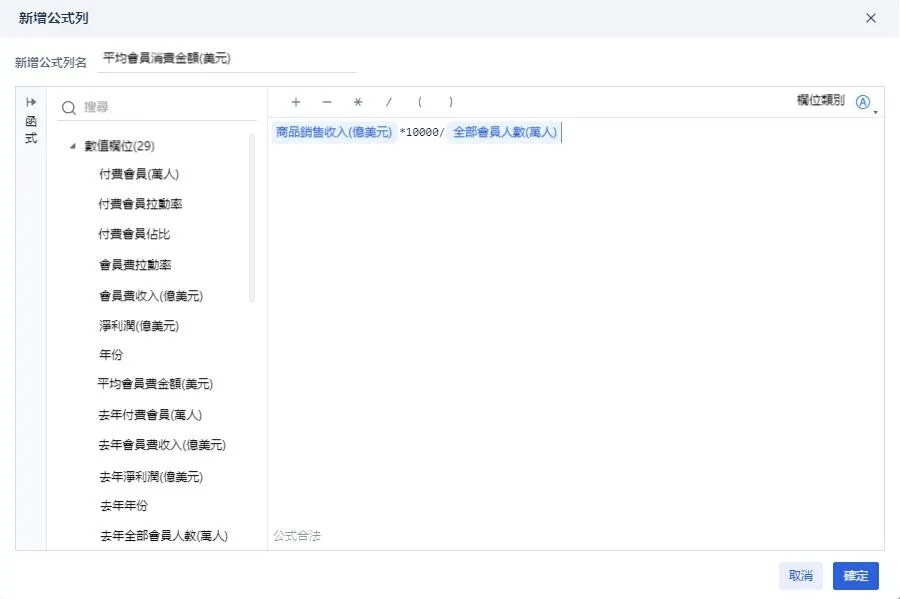This screenshot has height=599, width=900.
Task: Insert the division slash operator
Action: click(x=389, y=102)
